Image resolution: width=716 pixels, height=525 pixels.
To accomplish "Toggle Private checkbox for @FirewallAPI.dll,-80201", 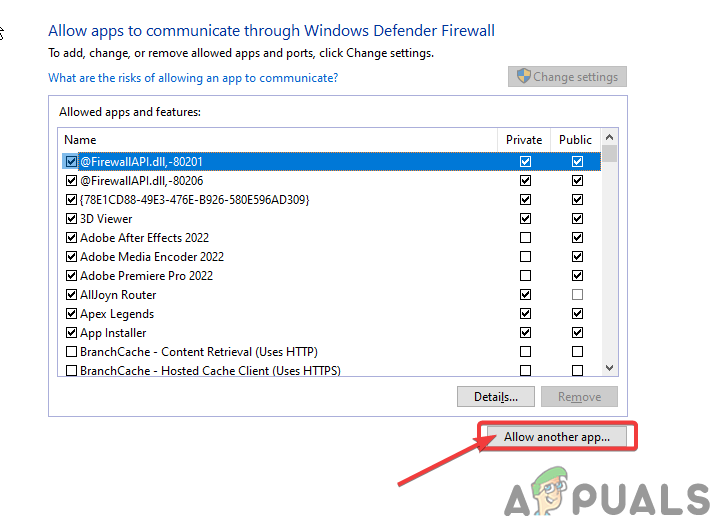I will [x=526, y=162].
